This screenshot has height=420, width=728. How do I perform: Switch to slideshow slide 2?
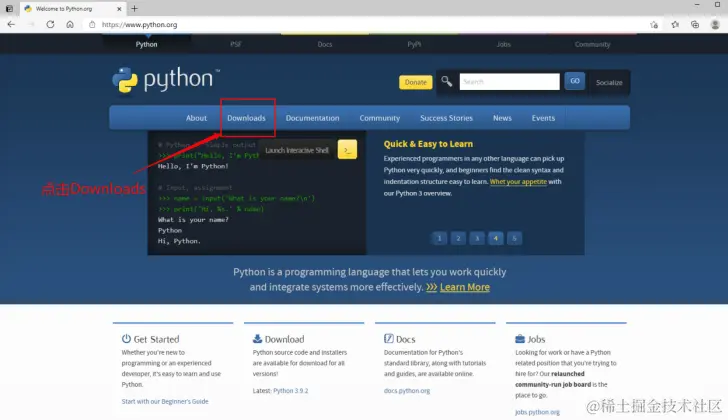pos(458,238)
